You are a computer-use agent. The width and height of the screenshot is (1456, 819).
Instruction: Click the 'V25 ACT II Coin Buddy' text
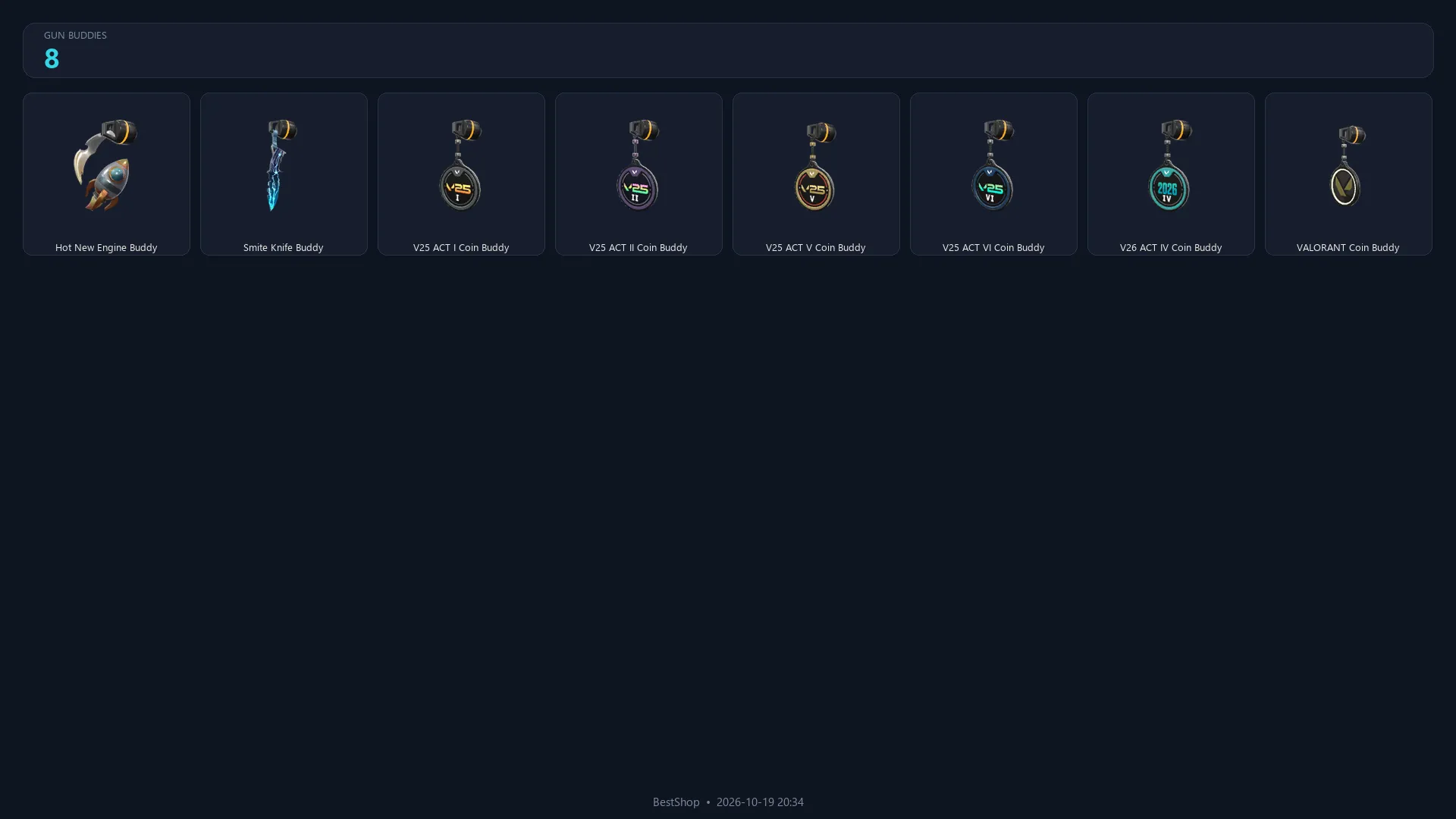coord(638,247)
